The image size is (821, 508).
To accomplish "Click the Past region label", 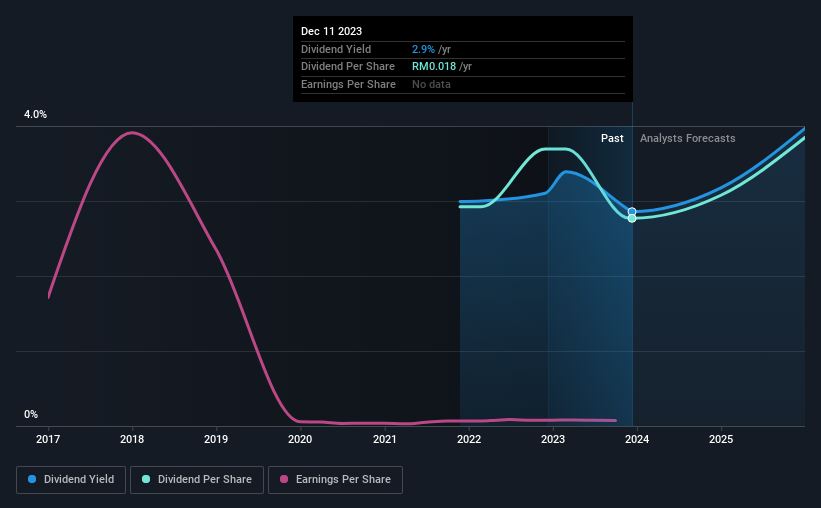I will [x=612, y=138].
